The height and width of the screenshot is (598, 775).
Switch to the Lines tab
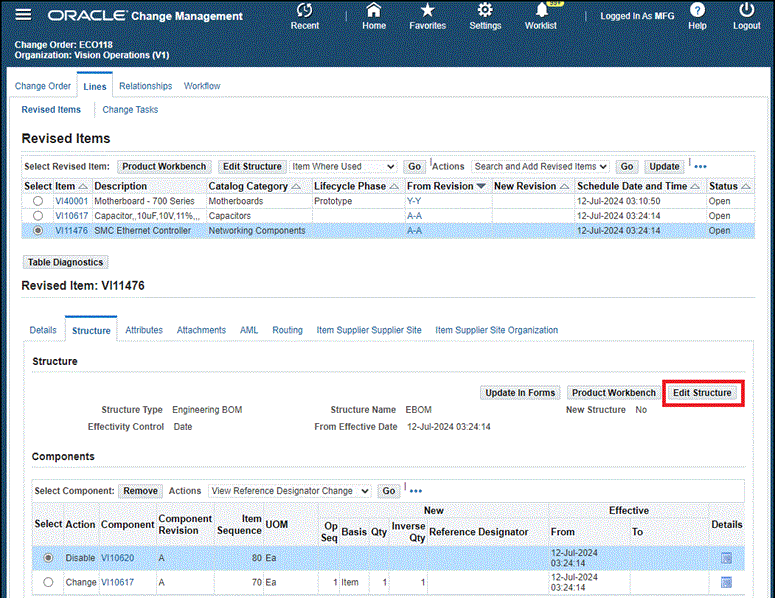coord(95,86)
